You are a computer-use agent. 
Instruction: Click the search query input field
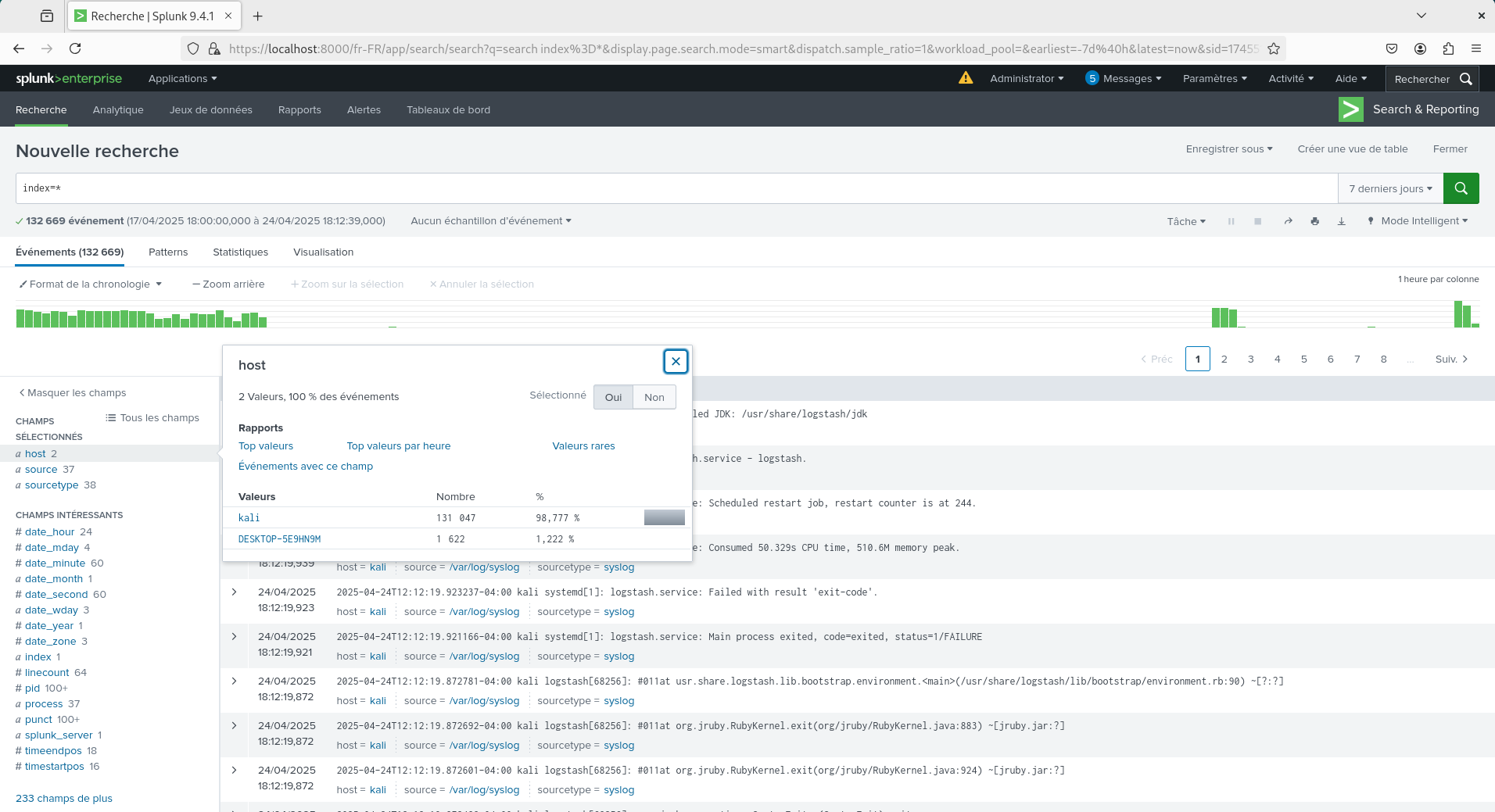[676, 188]
